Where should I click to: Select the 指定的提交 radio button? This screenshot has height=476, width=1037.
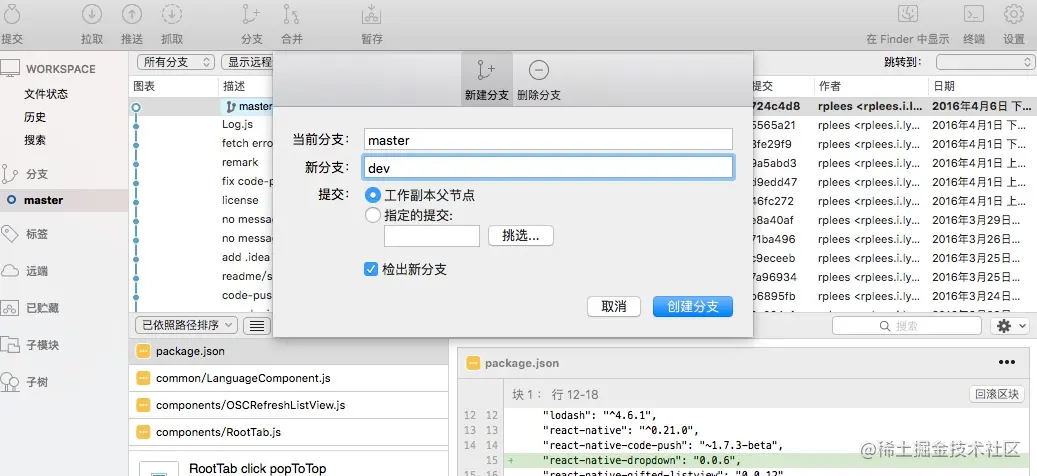[373, 215]
